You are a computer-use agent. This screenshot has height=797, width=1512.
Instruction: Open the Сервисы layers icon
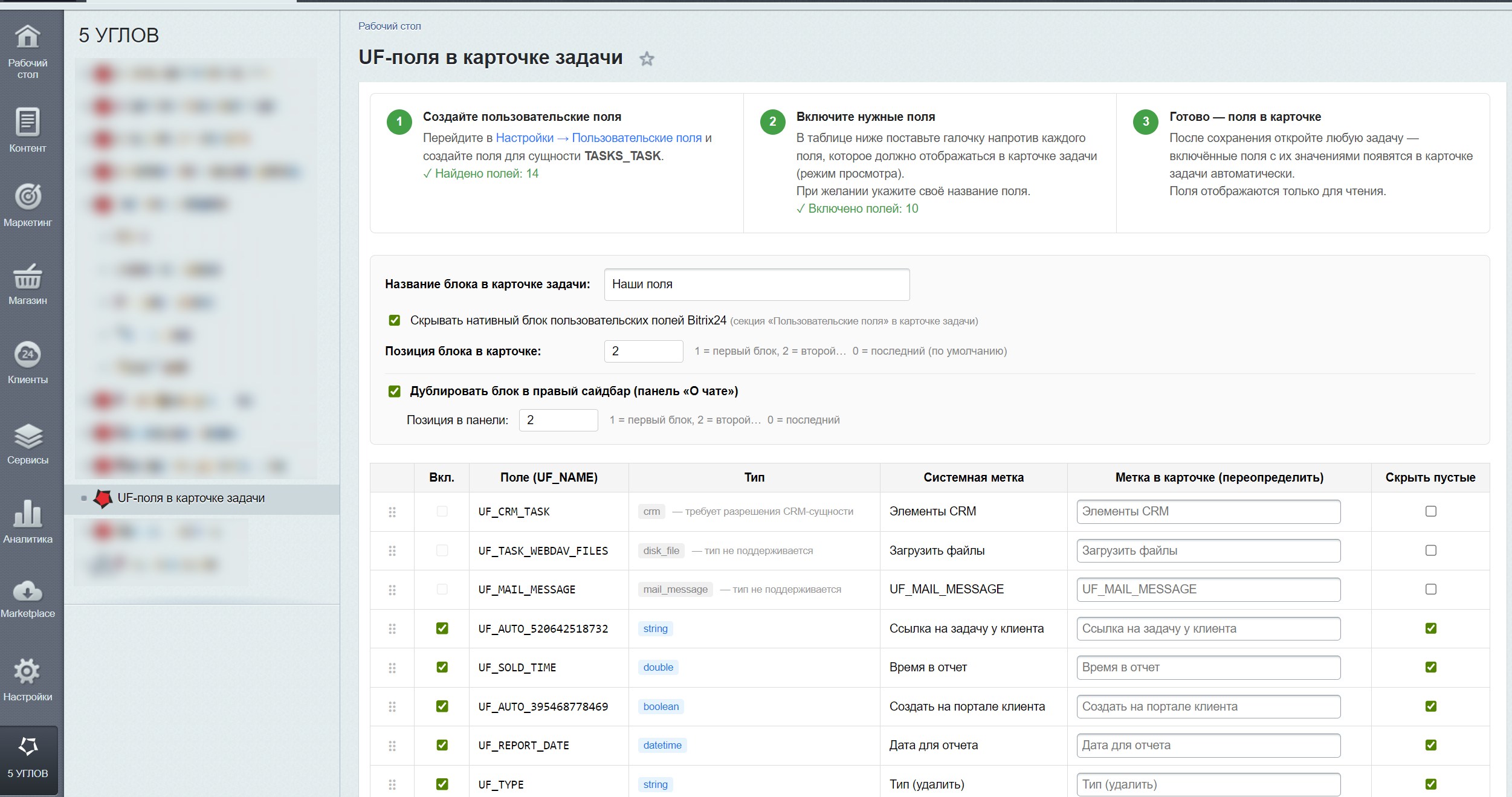click(28, 436)
